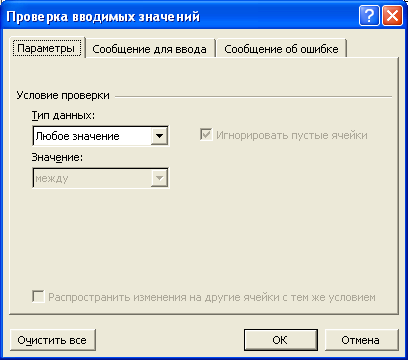Click the Тип данных label
Image resolution: width=408 pixels, height=360 pixels.
(x=63, y=116)
